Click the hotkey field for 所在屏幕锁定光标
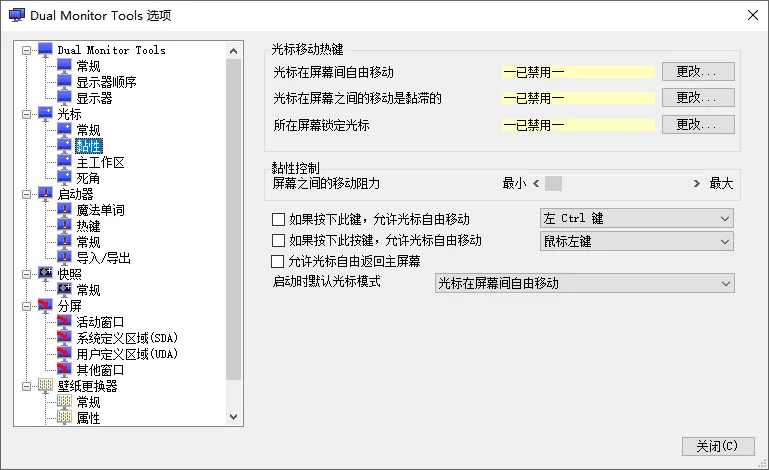Screen dimensions: 769x470 pyautogui.click(x=579, y=125)
